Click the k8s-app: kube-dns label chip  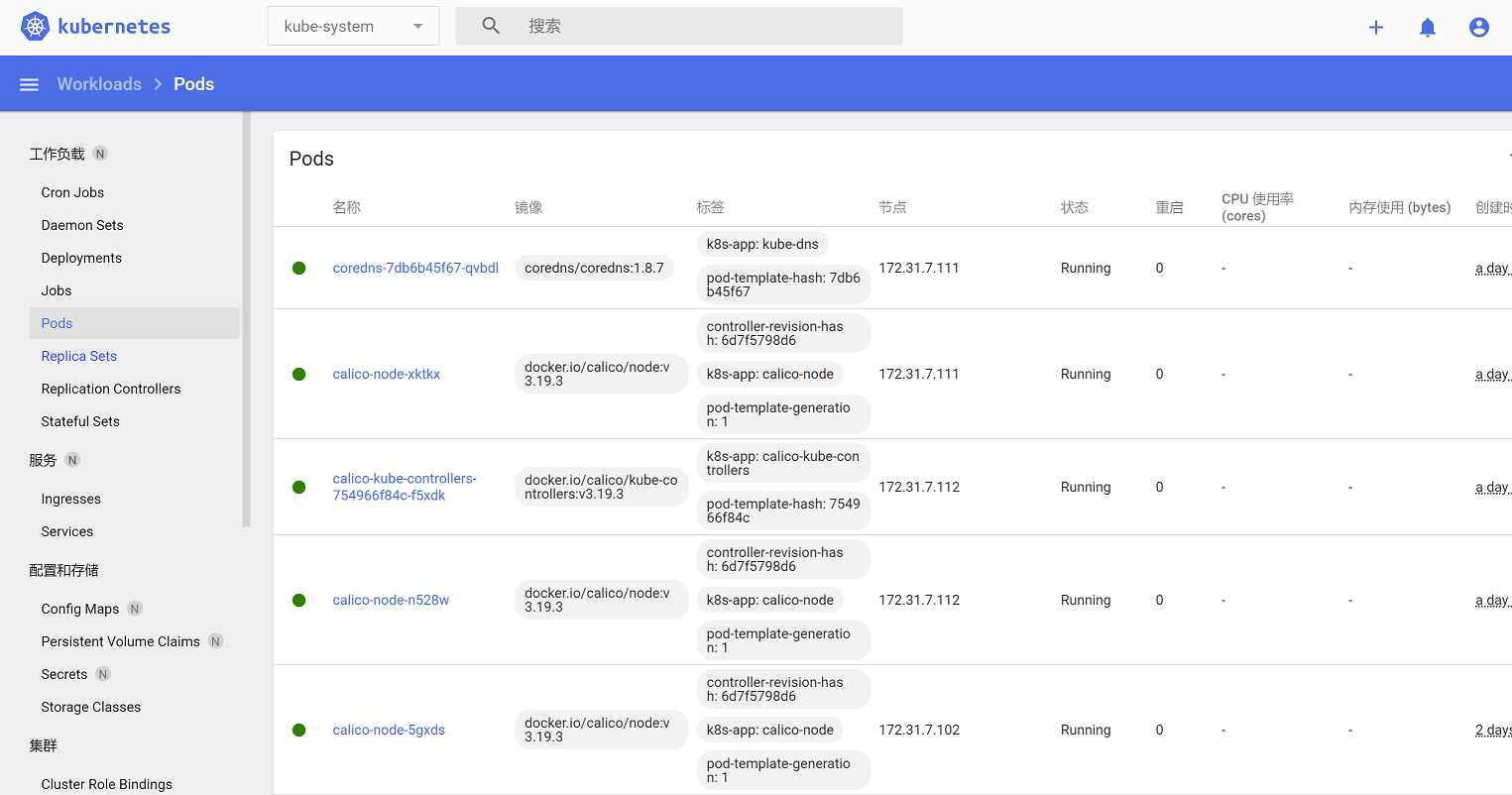click(x=762, y=244)
